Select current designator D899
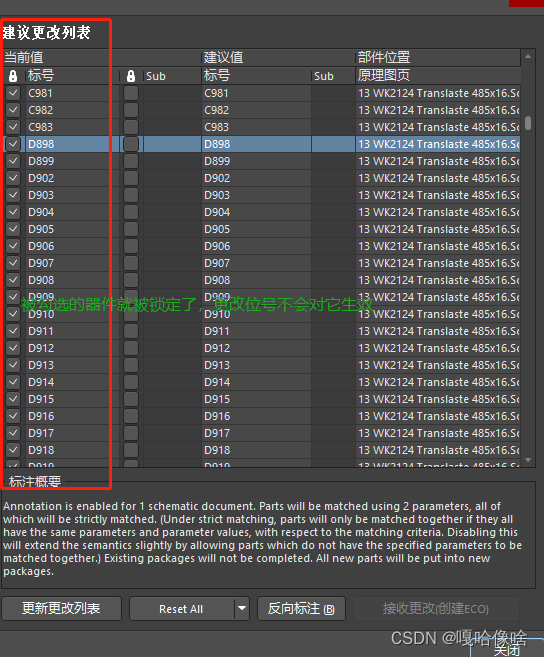 click(41, 161)
